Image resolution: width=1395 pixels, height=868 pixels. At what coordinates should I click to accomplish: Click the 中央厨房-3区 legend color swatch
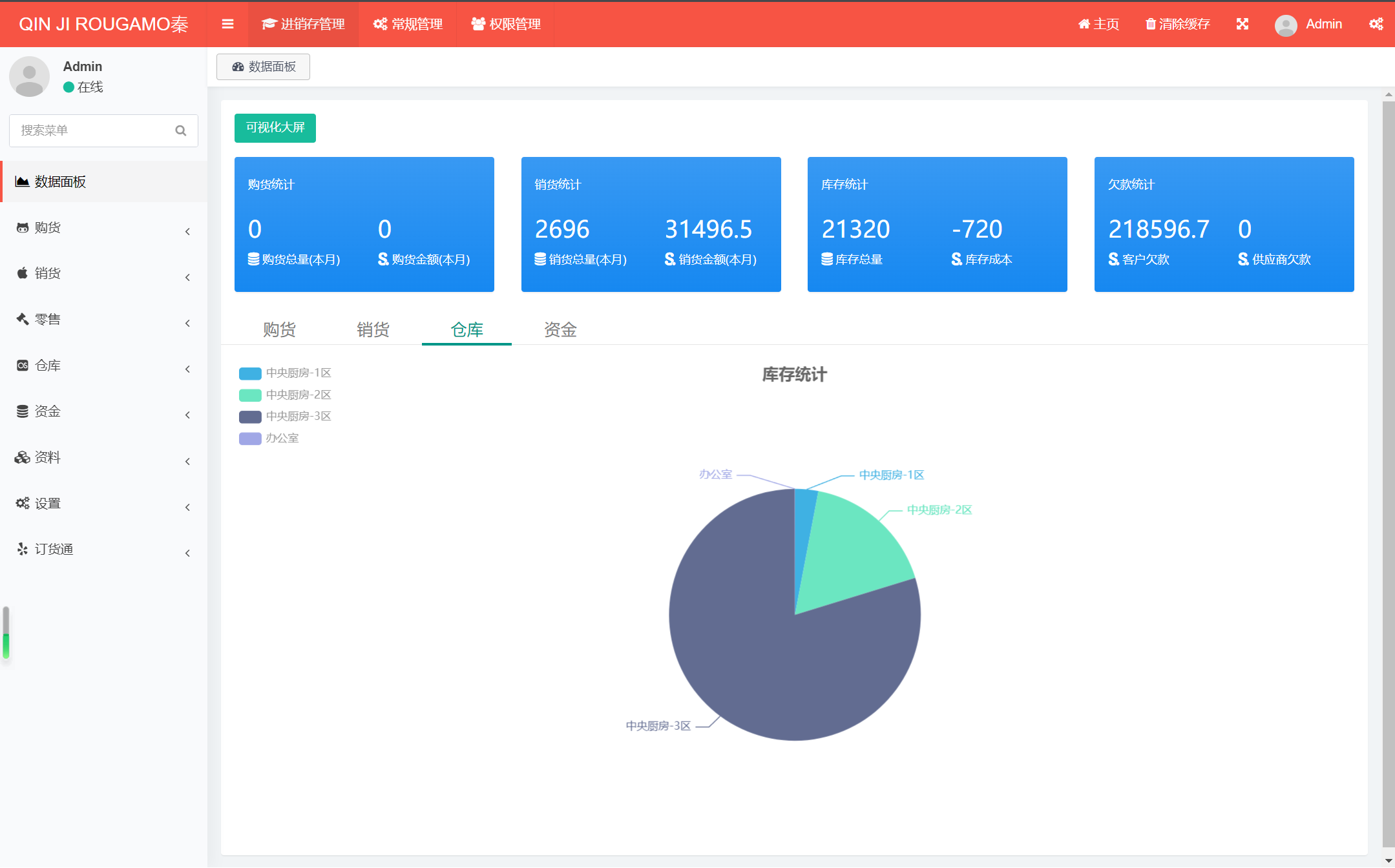(x=250, y=417)
